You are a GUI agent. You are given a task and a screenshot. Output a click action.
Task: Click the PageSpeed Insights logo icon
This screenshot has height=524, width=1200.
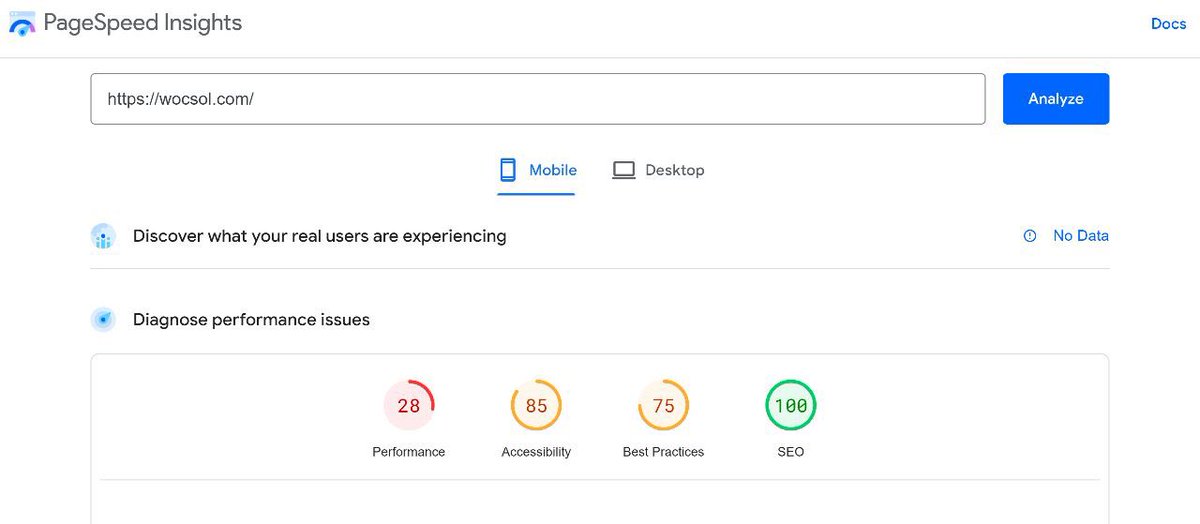pos(22,24)
